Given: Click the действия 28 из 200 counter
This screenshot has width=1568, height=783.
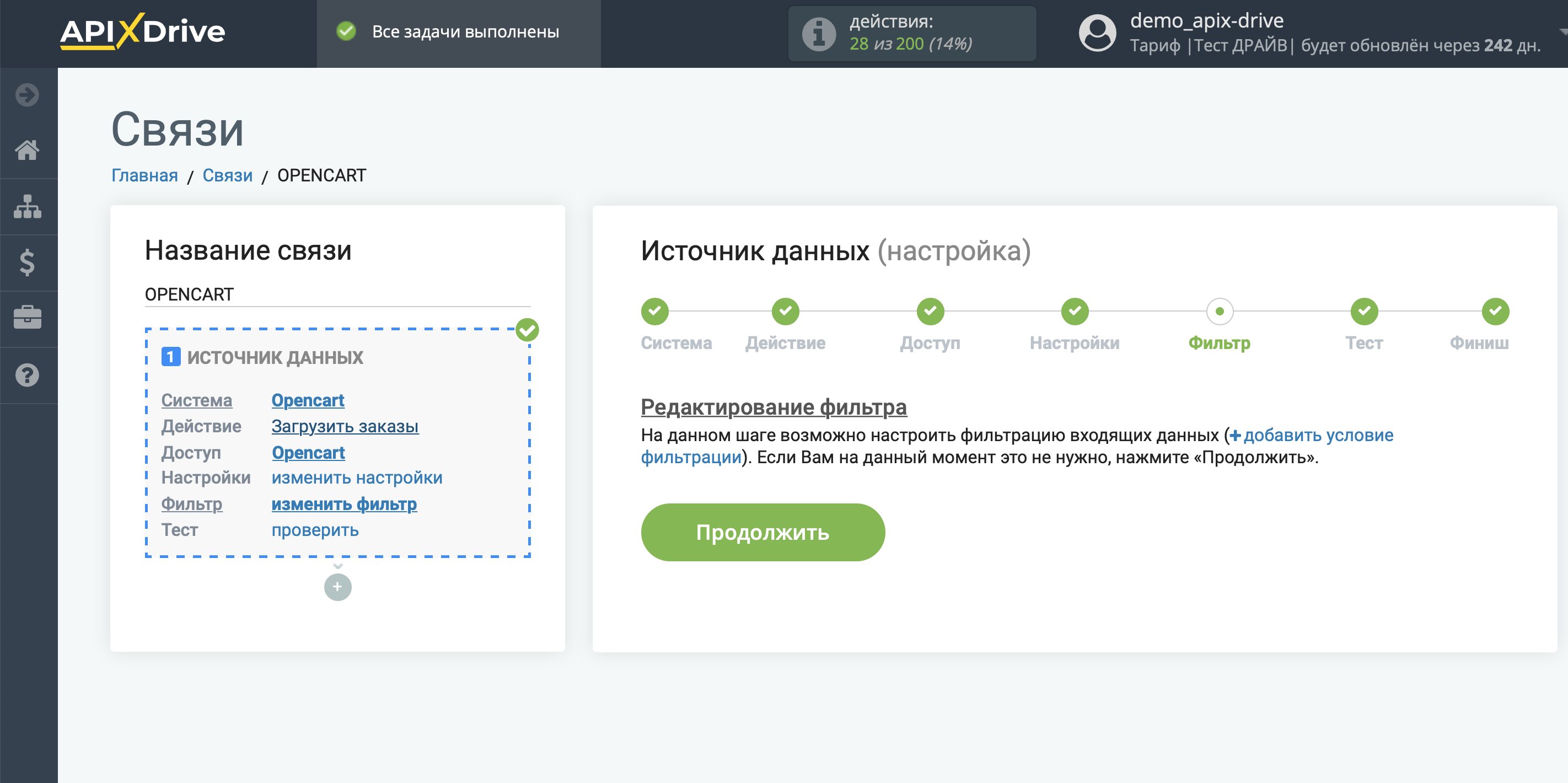Looking at the screenshot, I should [x=912, y=34].
